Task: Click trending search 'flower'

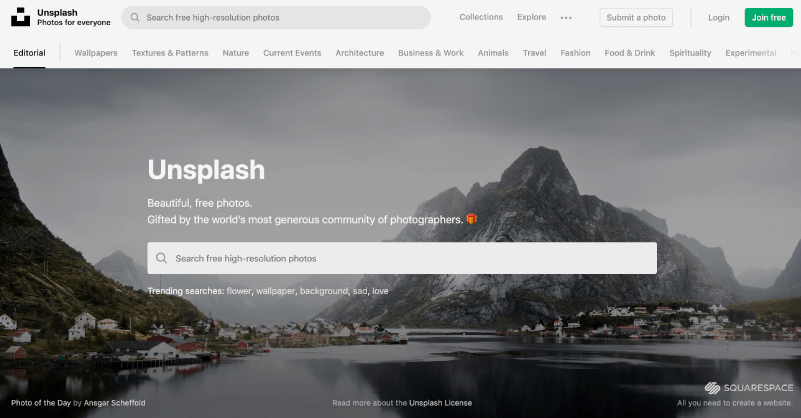Action: tap(239, 291)
